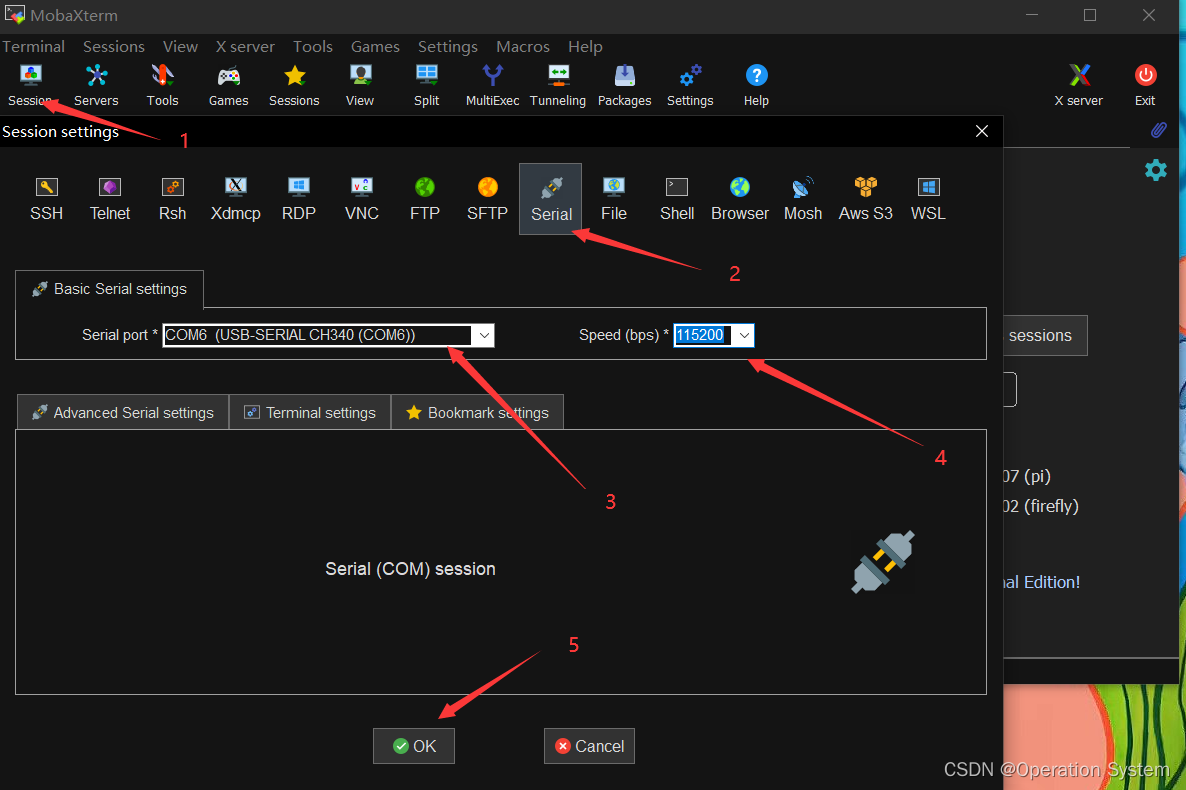
Task: Open the Tools menu in menu bar
Action: click(312, 46)
